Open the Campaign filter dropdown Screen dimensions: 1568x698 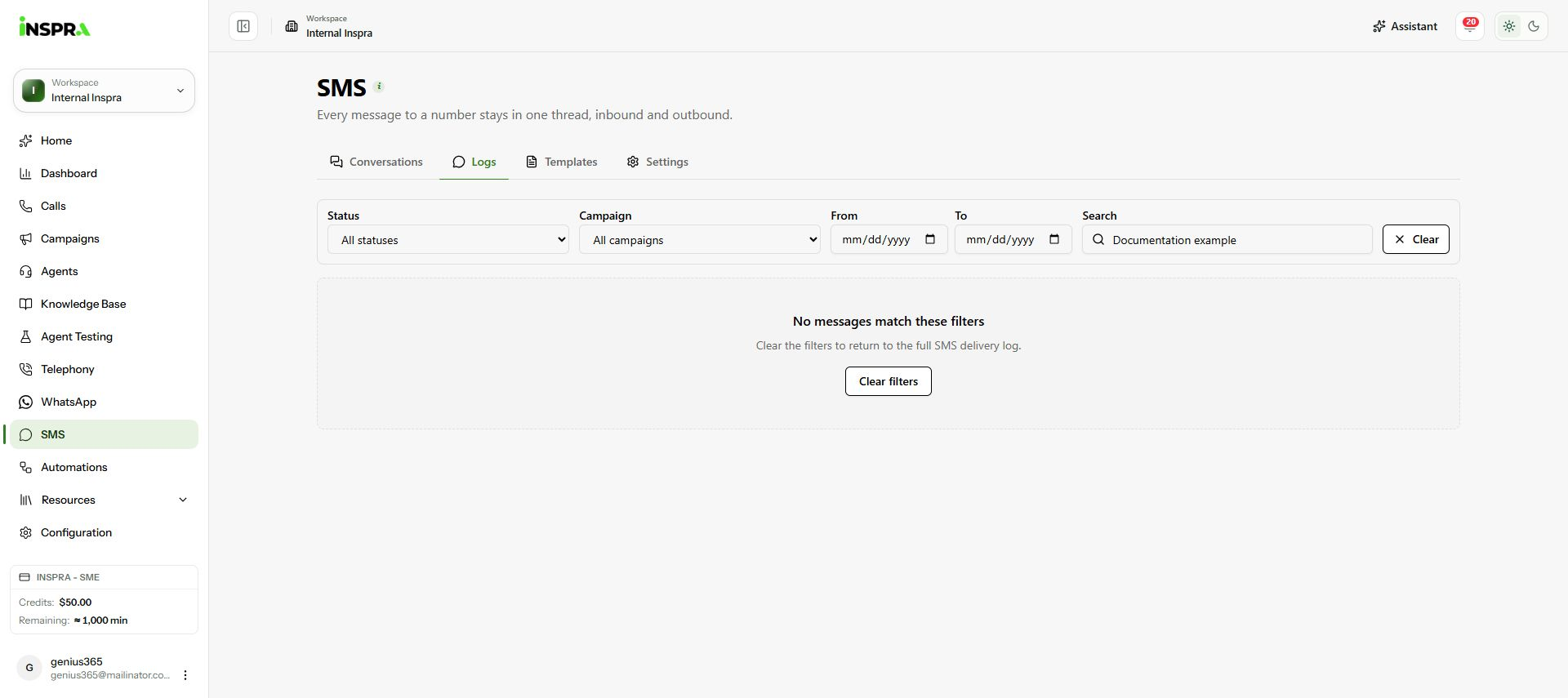pyautogui.click(x=700, y=239)
